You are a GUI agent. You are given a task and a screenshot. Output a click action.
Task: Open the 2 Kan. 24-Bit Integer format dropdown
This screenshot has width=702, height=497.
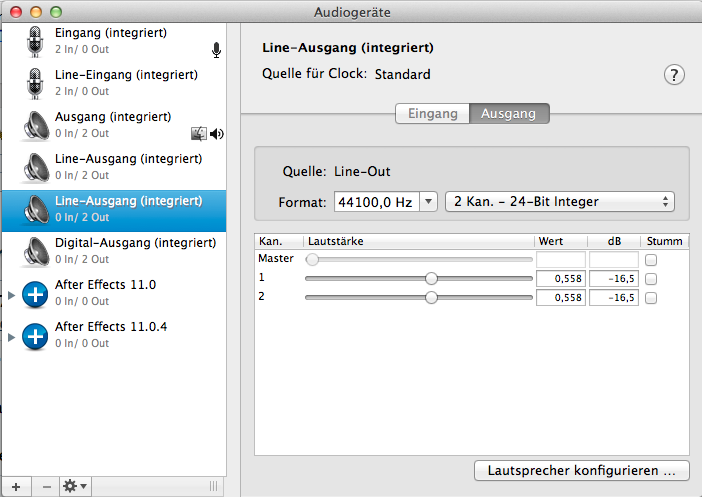559,202
